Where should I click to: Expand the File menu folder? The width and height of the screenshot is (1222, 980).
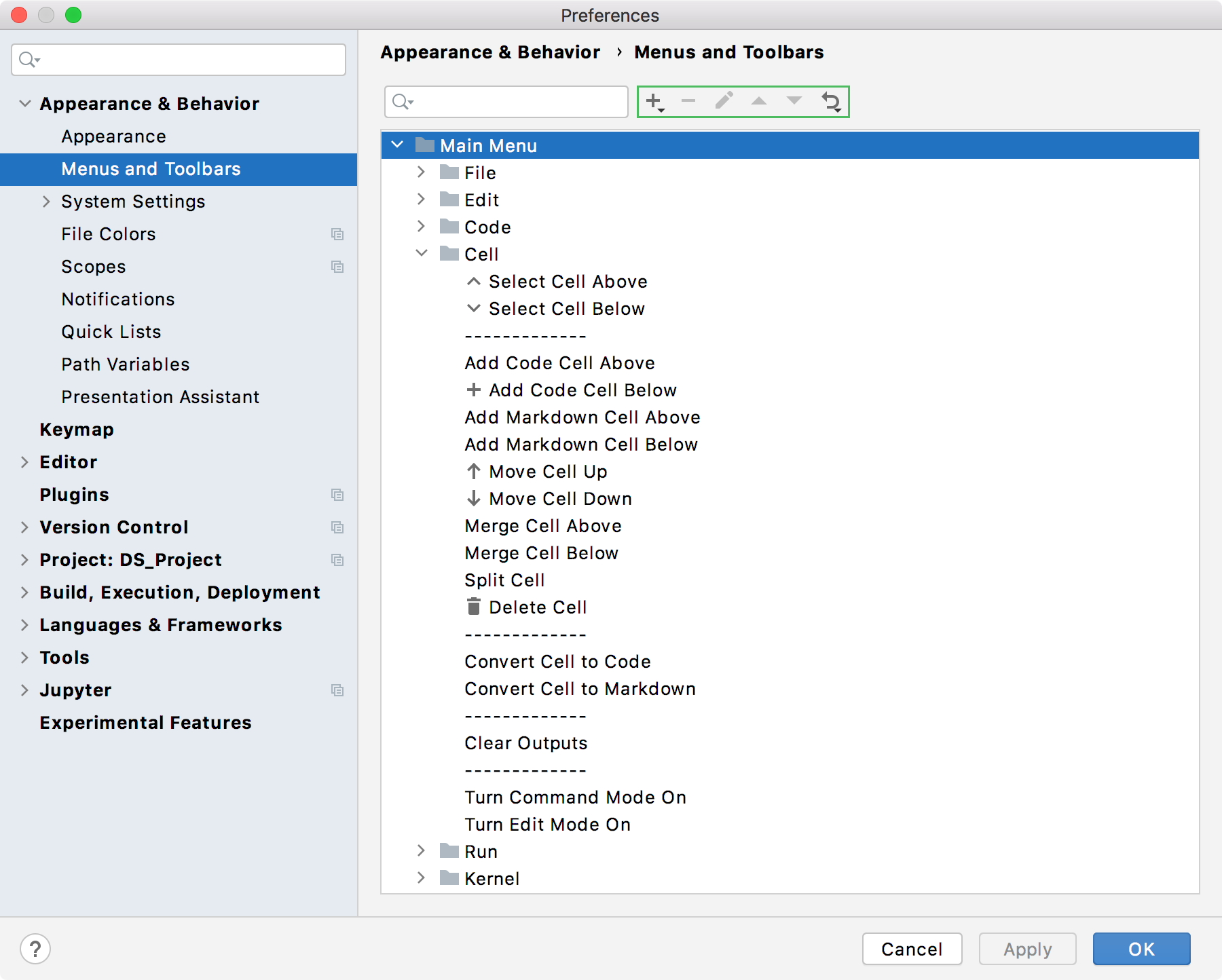tap(422, 172)
